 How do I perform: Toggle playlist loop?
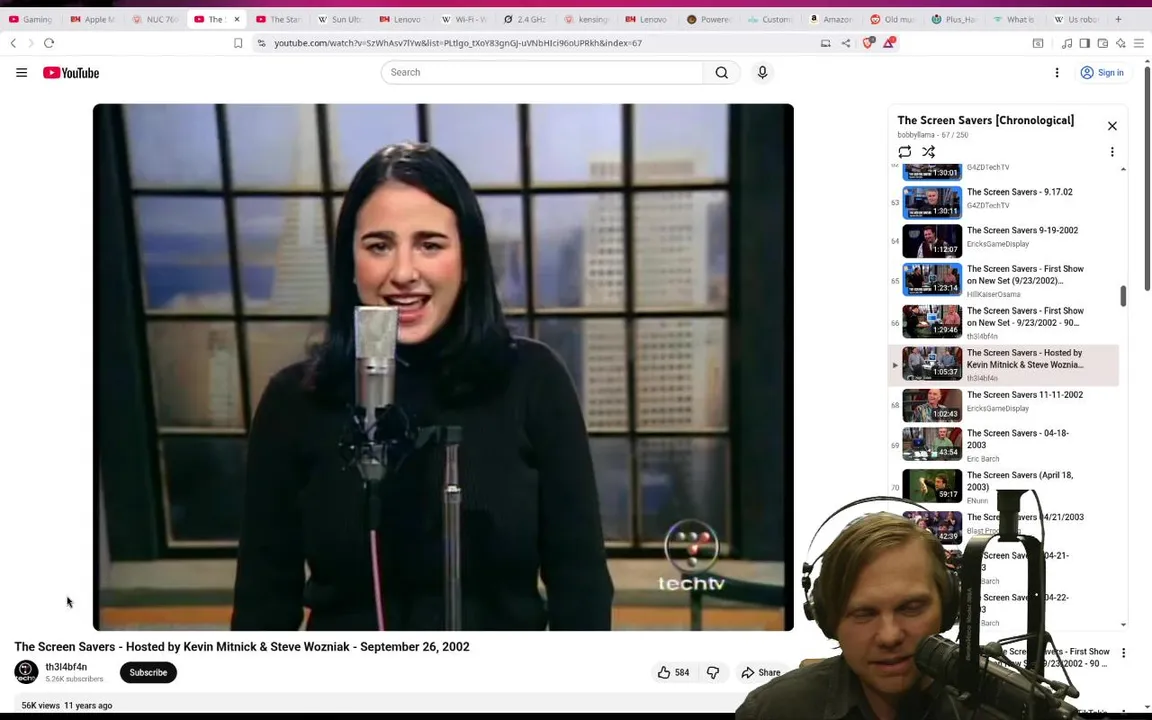coord(904,151)
